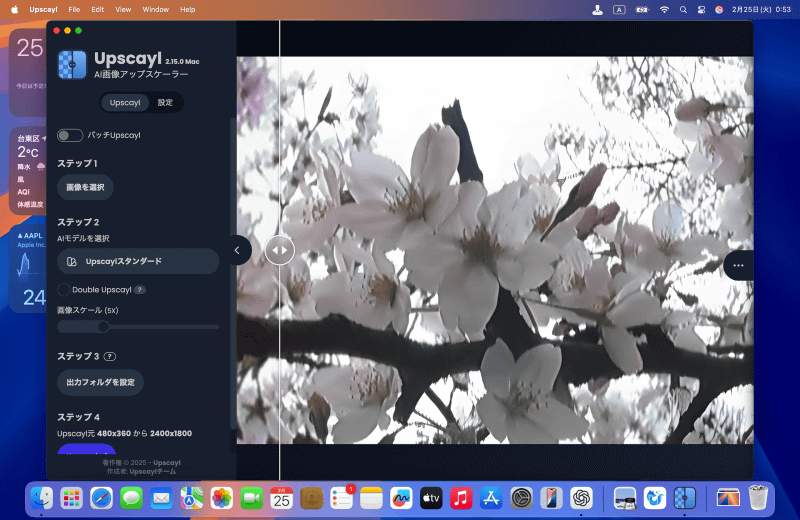The width and height of the screenshot is (800, 520).
Task: Open the image stack folder in the Dock
Action: (x=728, y=498)
